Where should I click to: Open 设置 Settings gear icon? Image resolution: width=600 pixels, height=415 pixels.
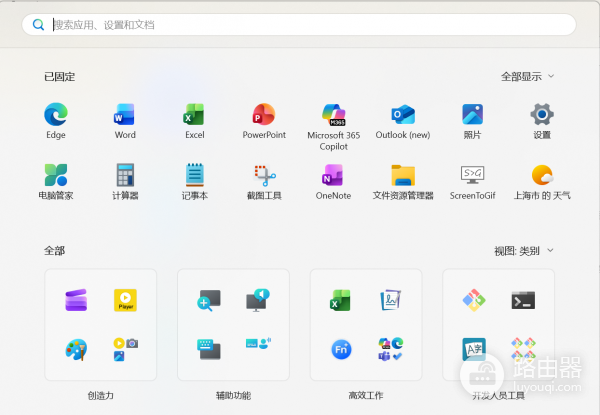(x=542, y=121)
